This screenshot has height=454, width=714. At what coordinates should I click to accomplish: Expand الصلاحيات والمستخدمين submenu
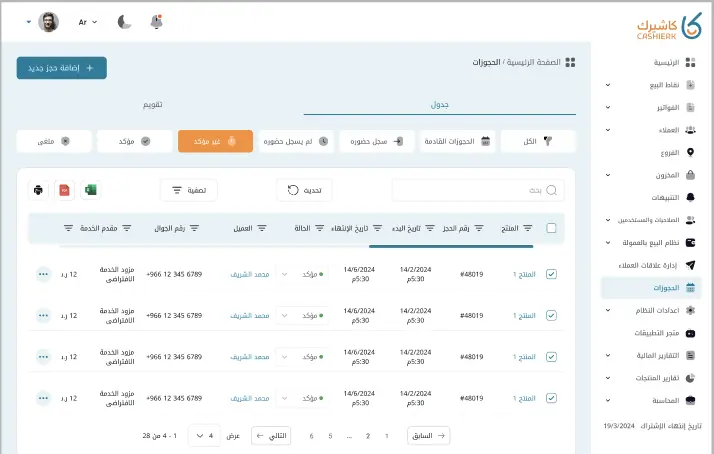[607, 220]
